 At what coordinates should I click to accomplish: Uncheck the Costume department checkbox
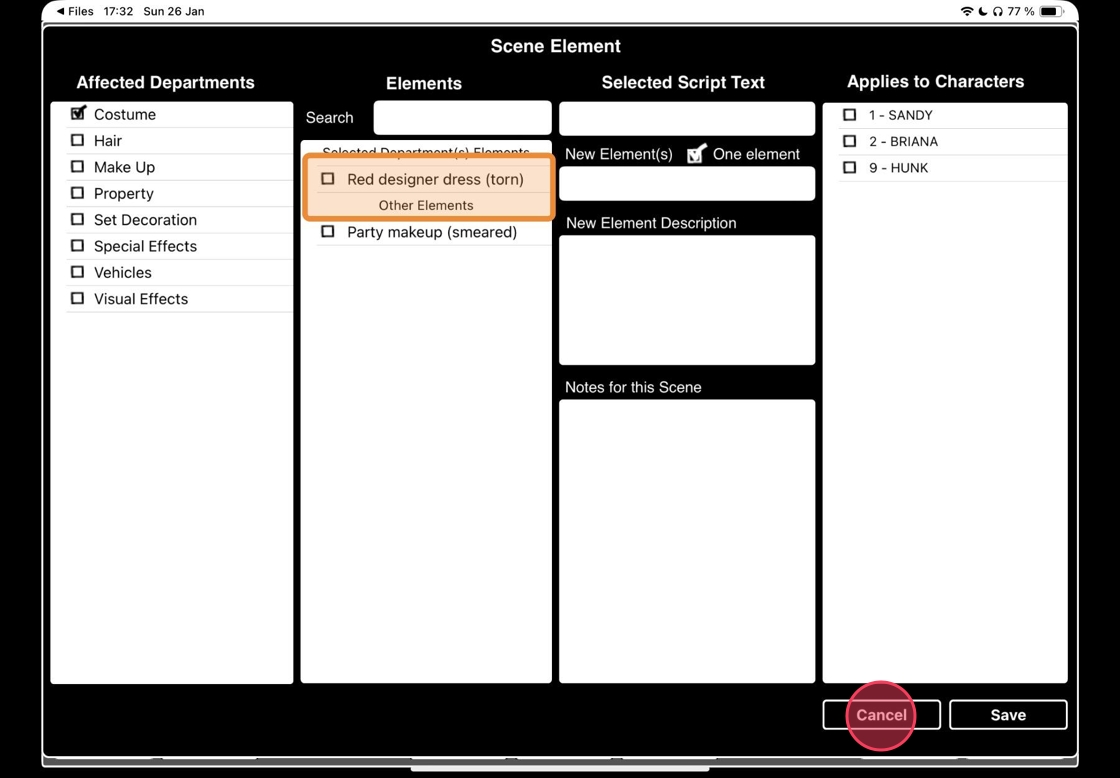(x=78, y=114)
